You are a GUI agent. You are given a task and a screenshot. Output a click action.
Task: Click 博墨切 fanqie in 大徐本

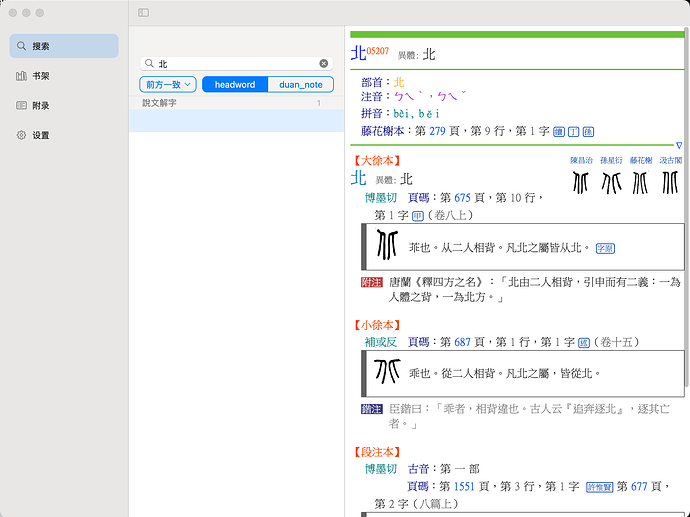pos(381,198)
